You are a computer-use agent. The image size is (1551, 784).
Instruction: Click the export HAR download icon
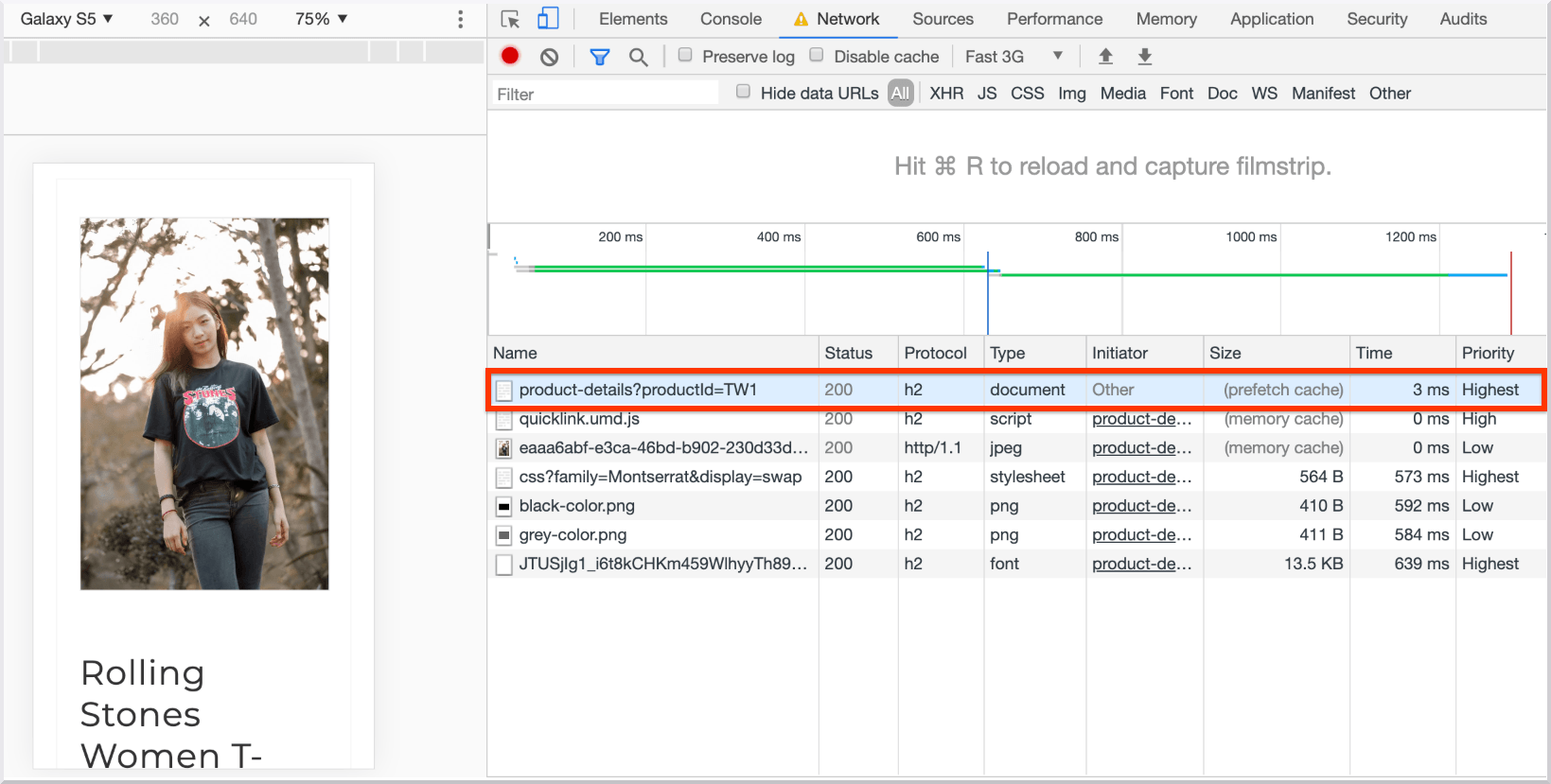[1145, 57]
